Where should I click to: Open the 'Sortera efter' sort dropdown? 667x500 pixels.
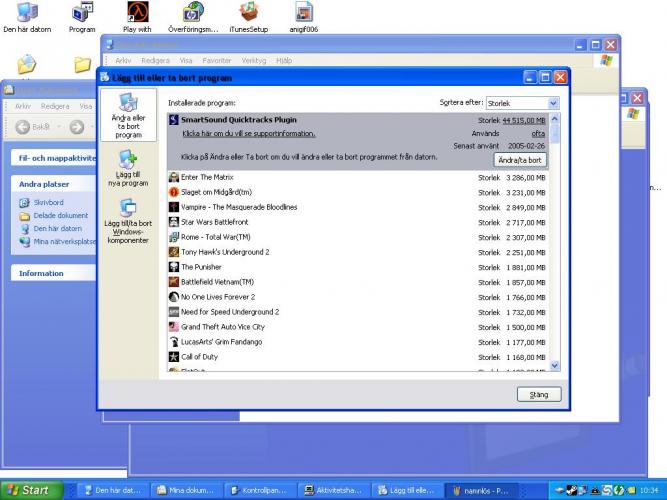[x=553, y=102]
